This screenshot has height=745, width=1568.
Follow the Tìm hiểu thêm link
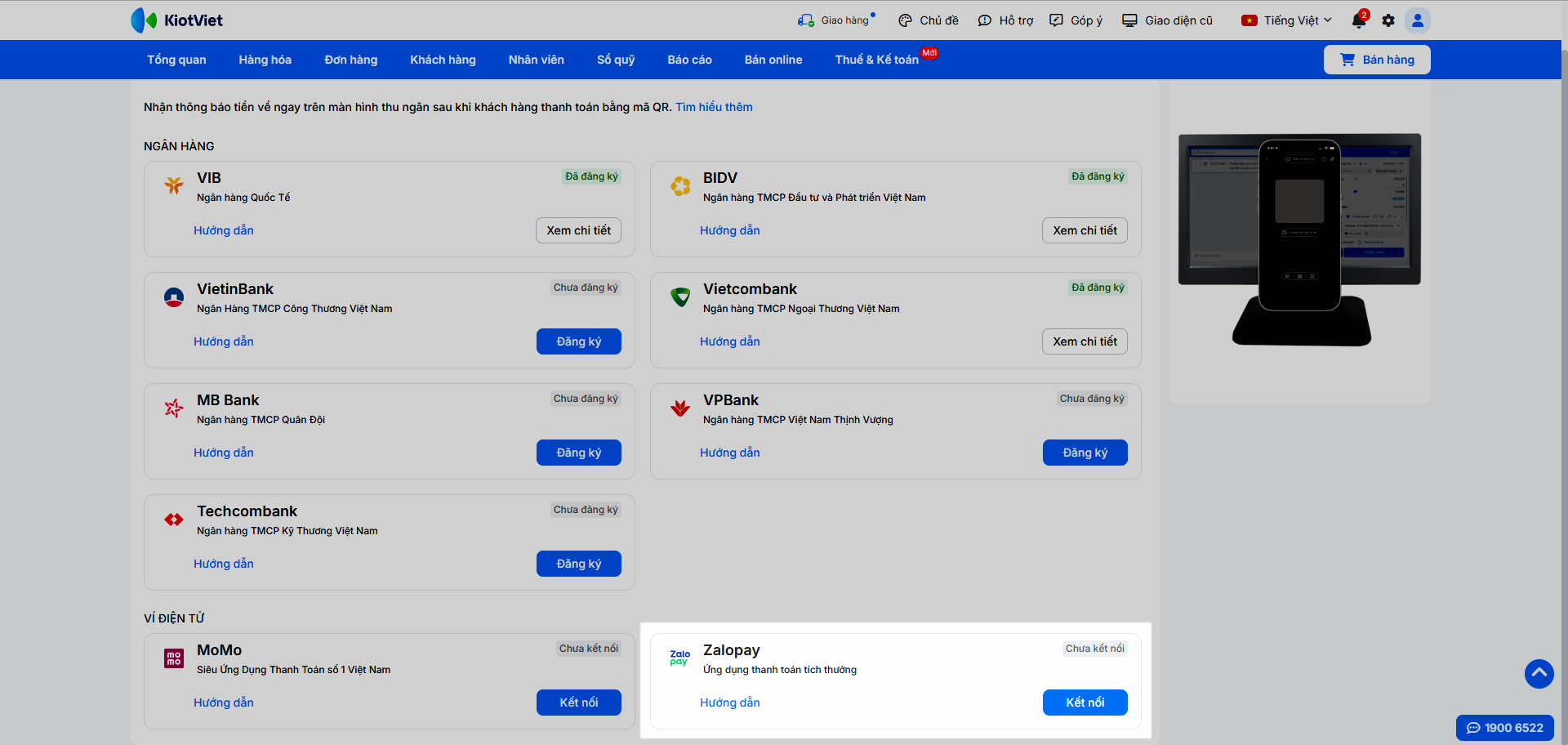coord(714,107)
